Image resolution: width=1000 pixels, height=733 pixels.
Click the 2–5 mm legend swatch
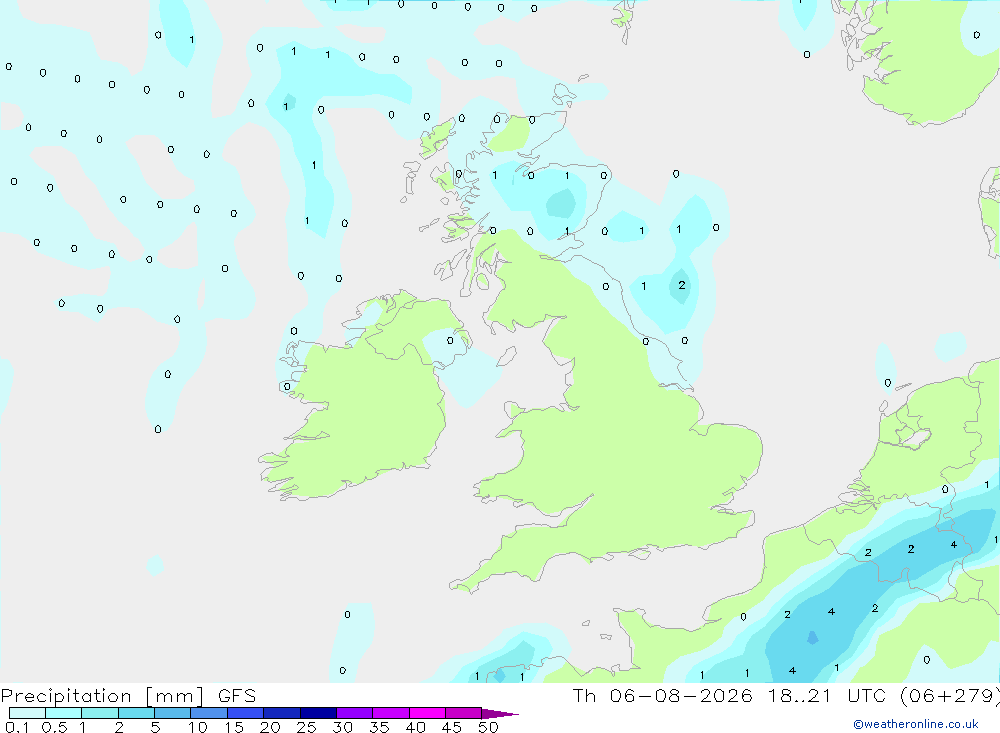pos(136,713)
